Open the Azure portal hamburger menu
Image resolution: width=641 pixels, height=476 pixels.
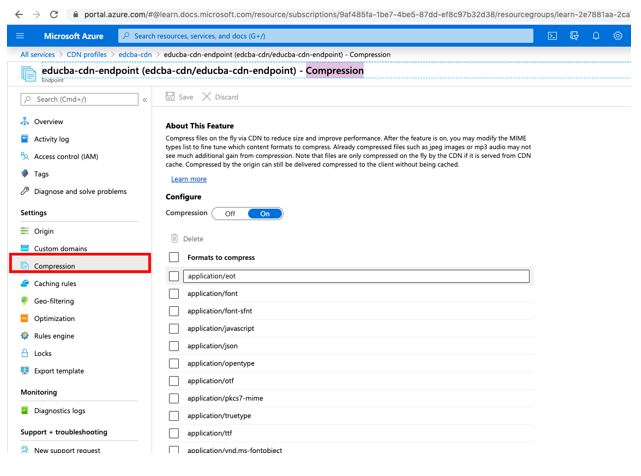[x=20, y=36]
